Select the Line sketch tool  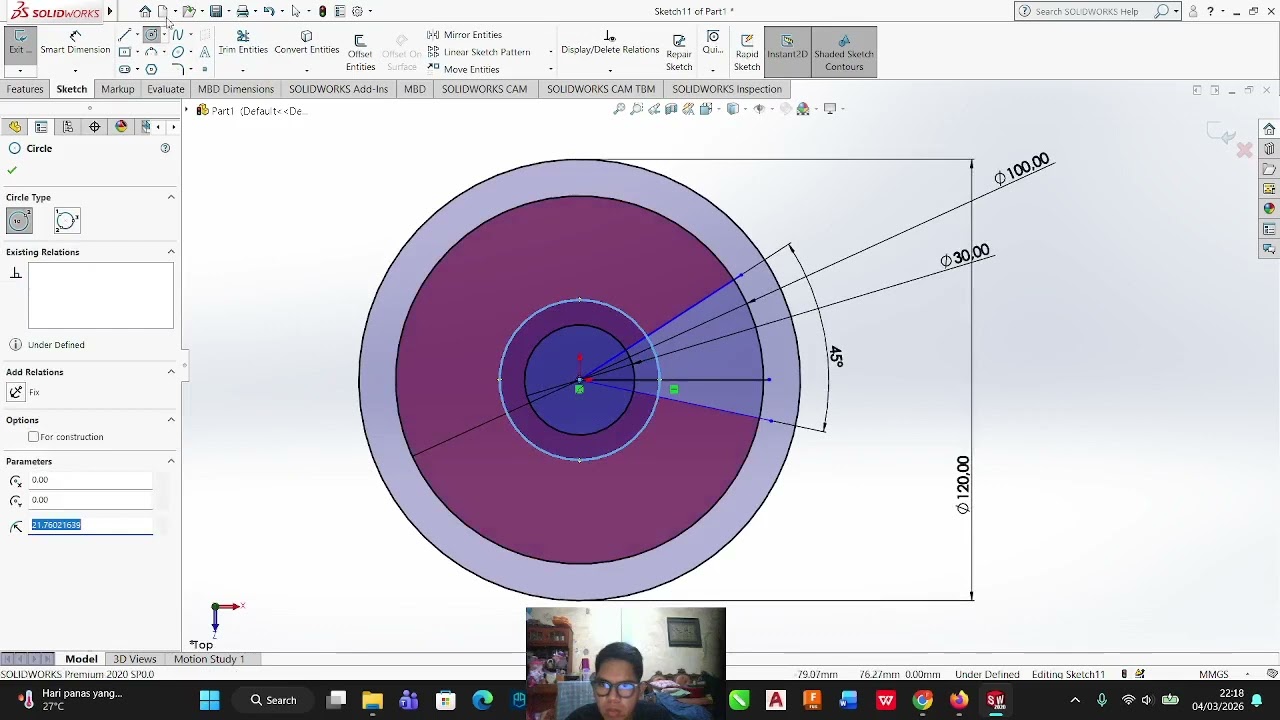[124, 35]
